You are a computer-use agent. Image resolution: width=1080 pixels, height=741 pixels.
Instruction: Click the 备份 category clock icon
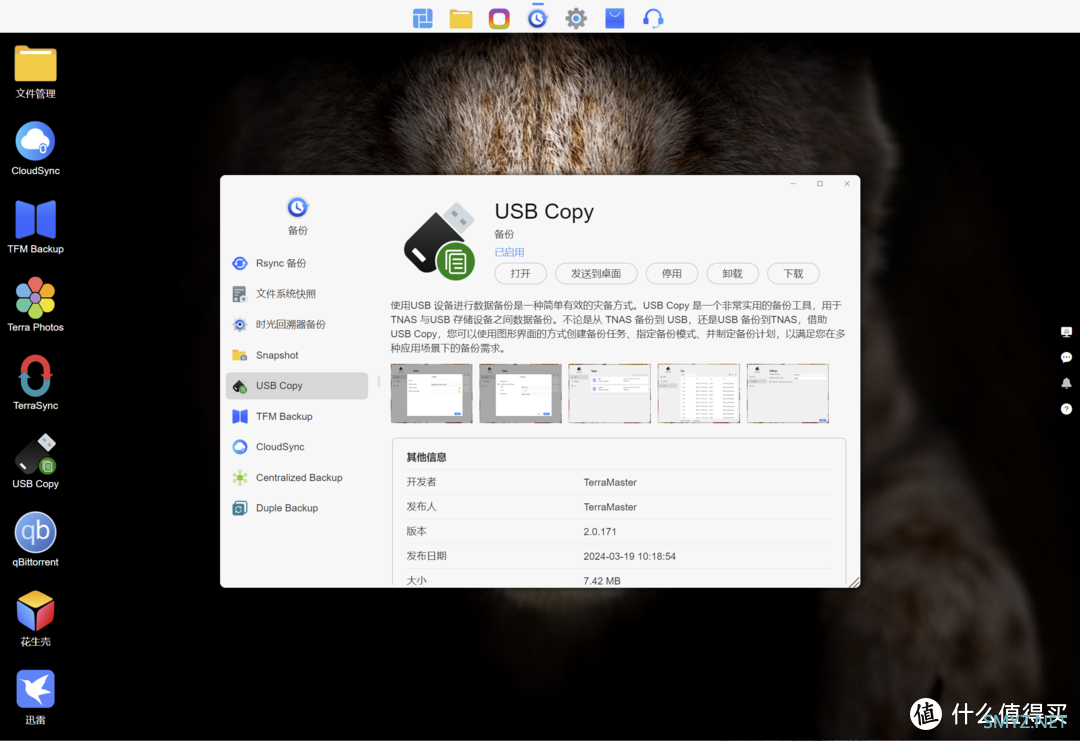tap(298, 207)
